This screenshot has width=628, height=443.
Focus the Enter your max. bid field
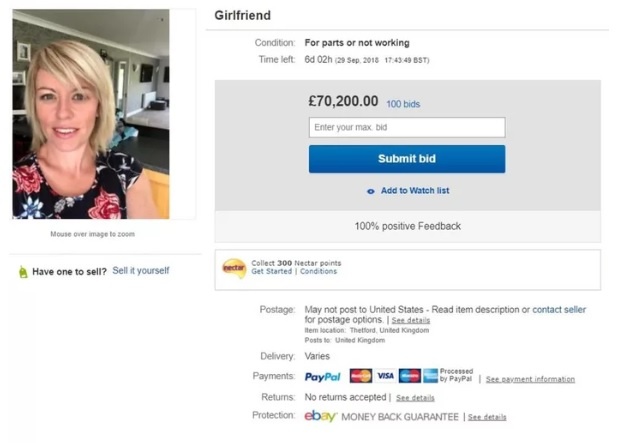pos(406,127)
